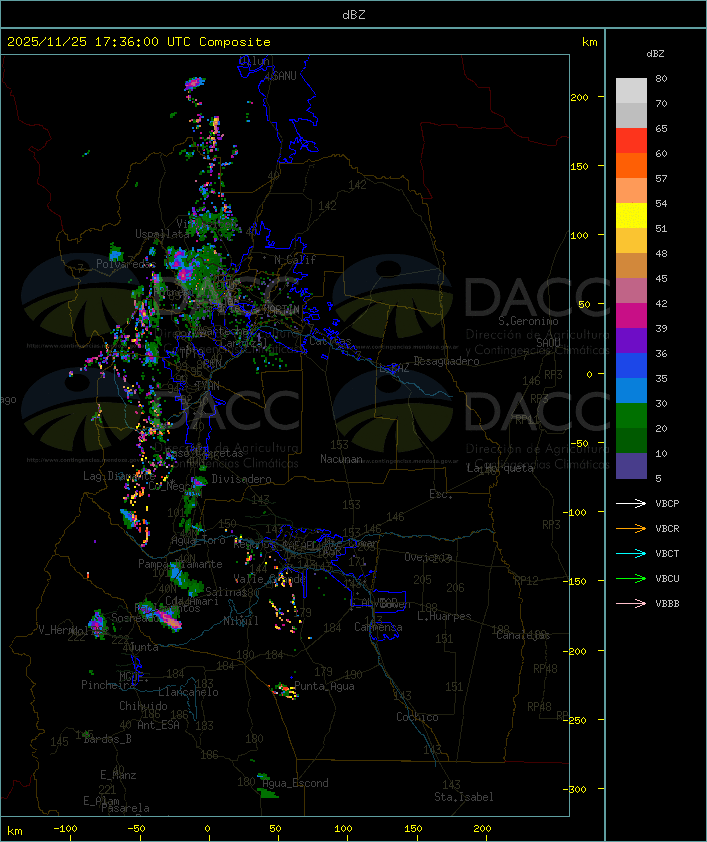
Task: Click the Carmensa place label
Action: point(378,627)
